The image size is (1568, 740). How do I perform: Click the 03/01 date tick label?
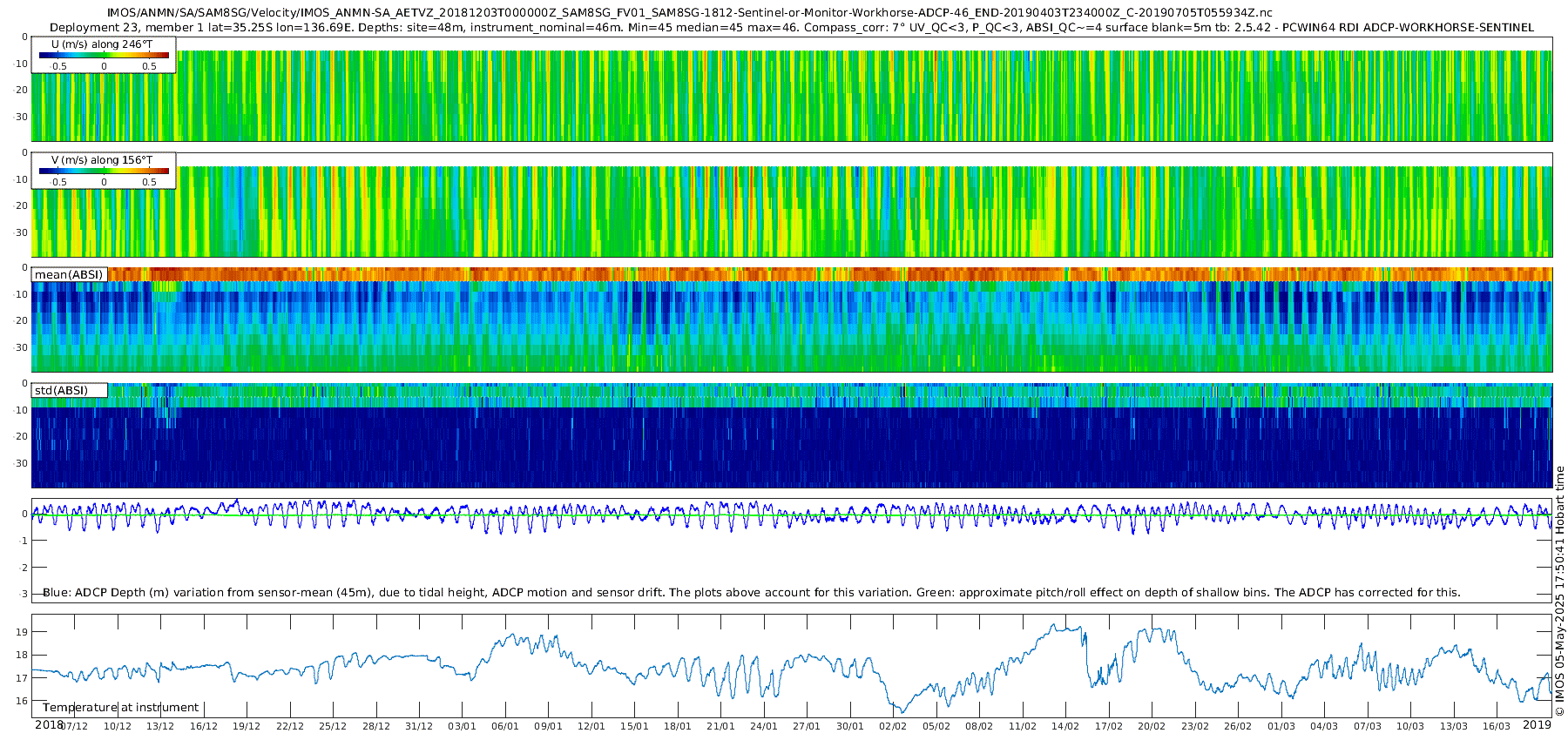(x=462, y=726)
